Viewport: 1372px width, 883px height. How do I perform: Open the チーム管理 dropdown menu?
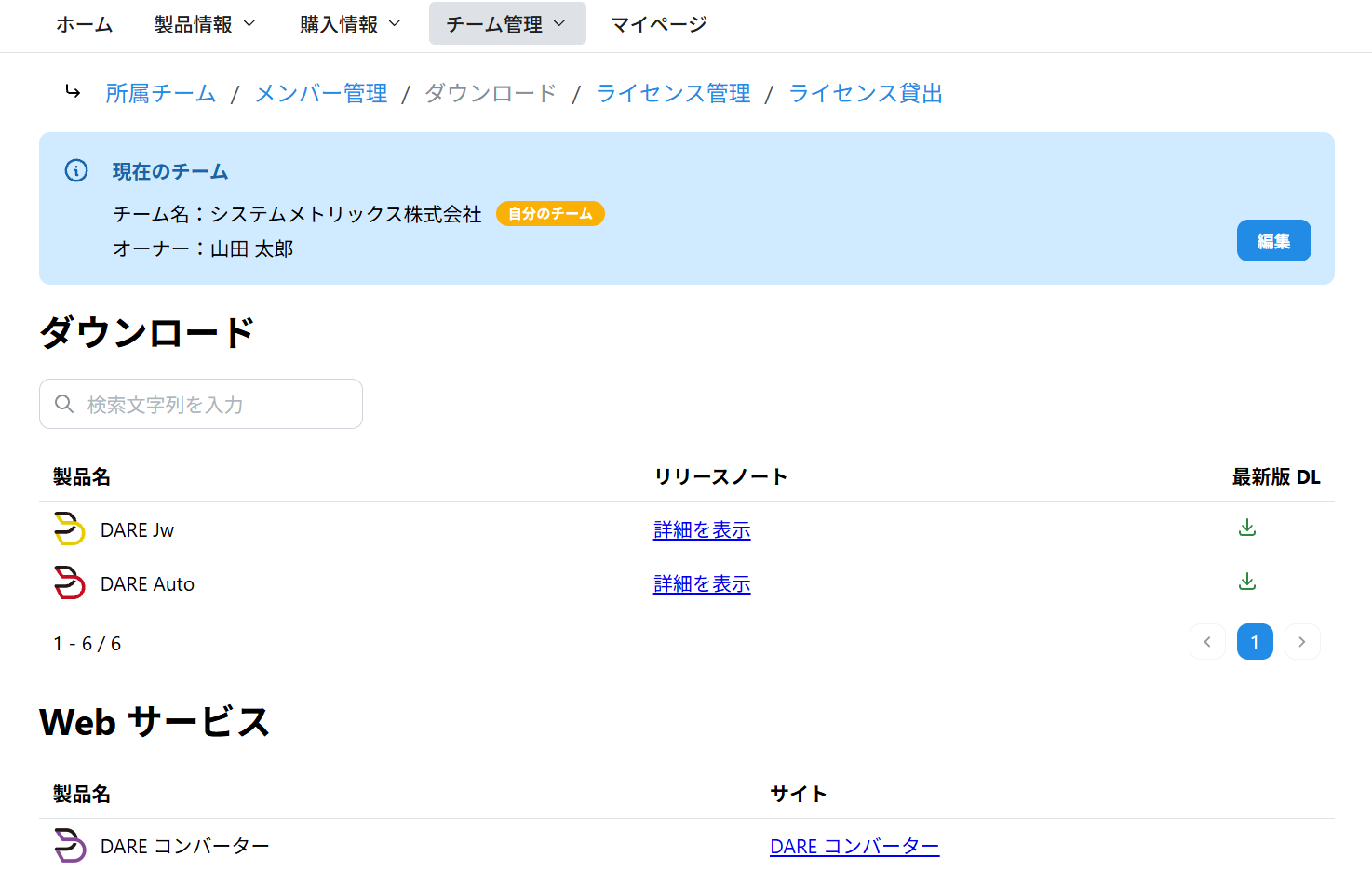tap(507, 23)
